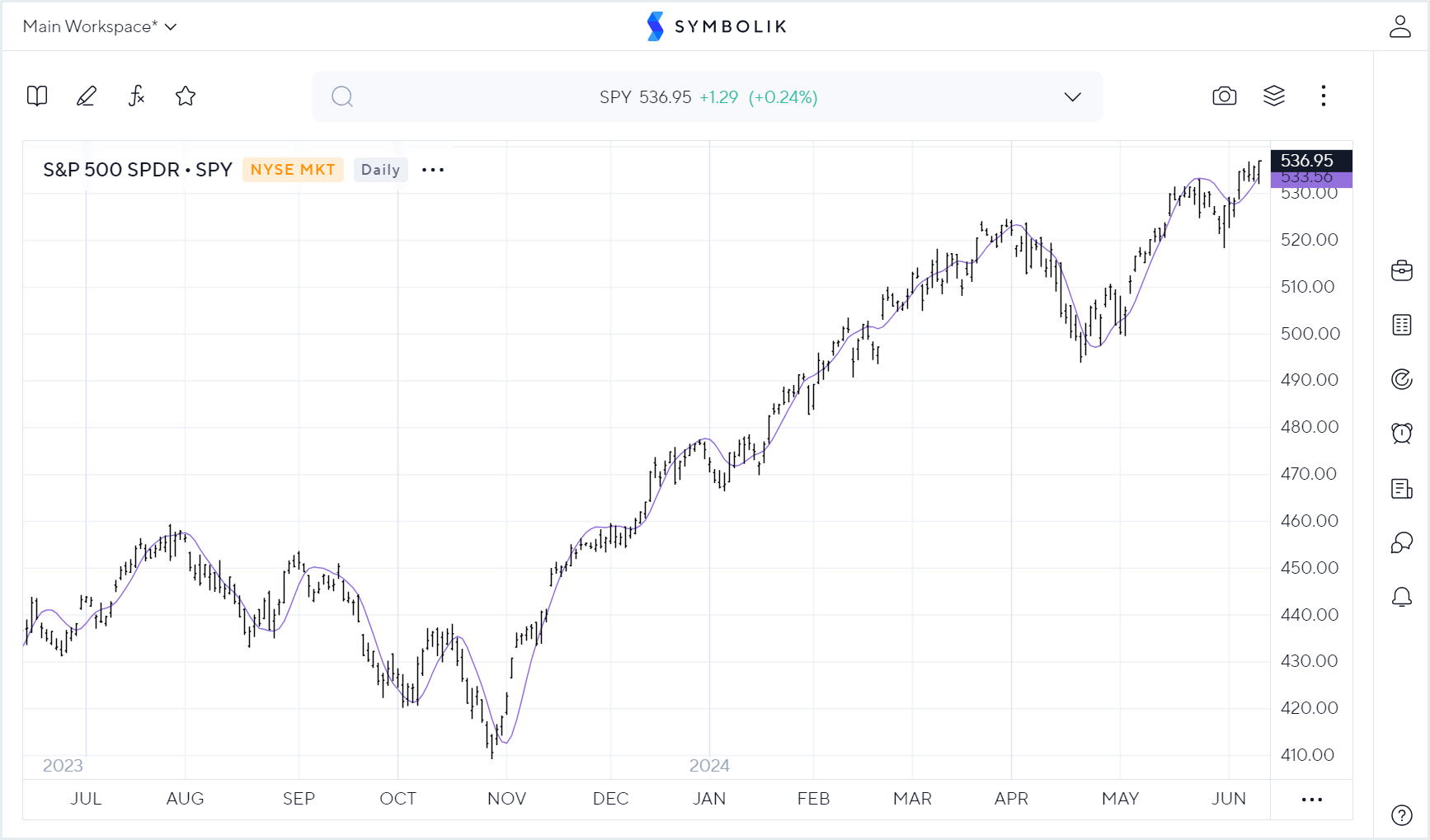
Task: Click the 450.00 price axis label
Action: tap(1310, 568)
